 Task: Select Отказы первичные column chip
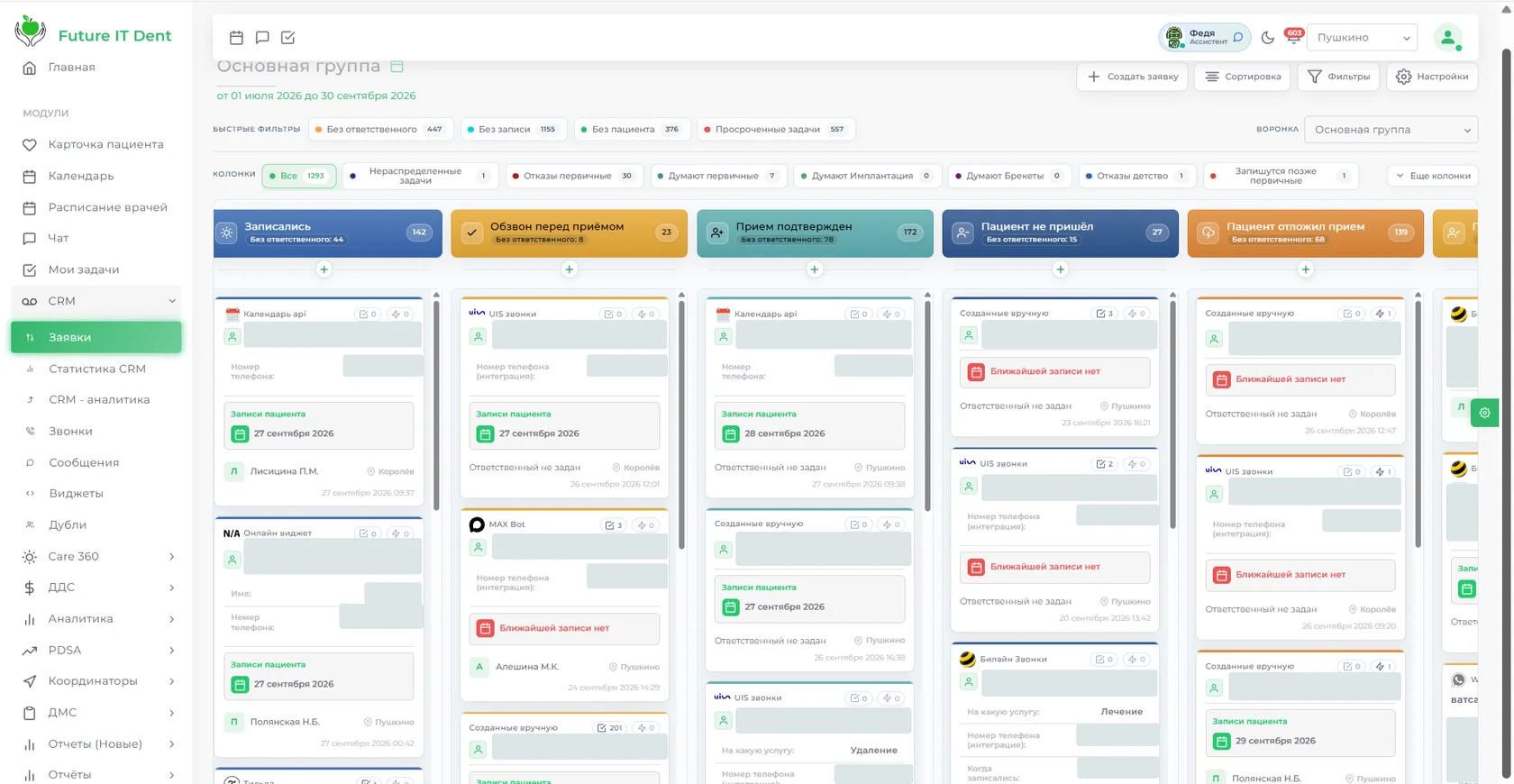click(574, 176)
